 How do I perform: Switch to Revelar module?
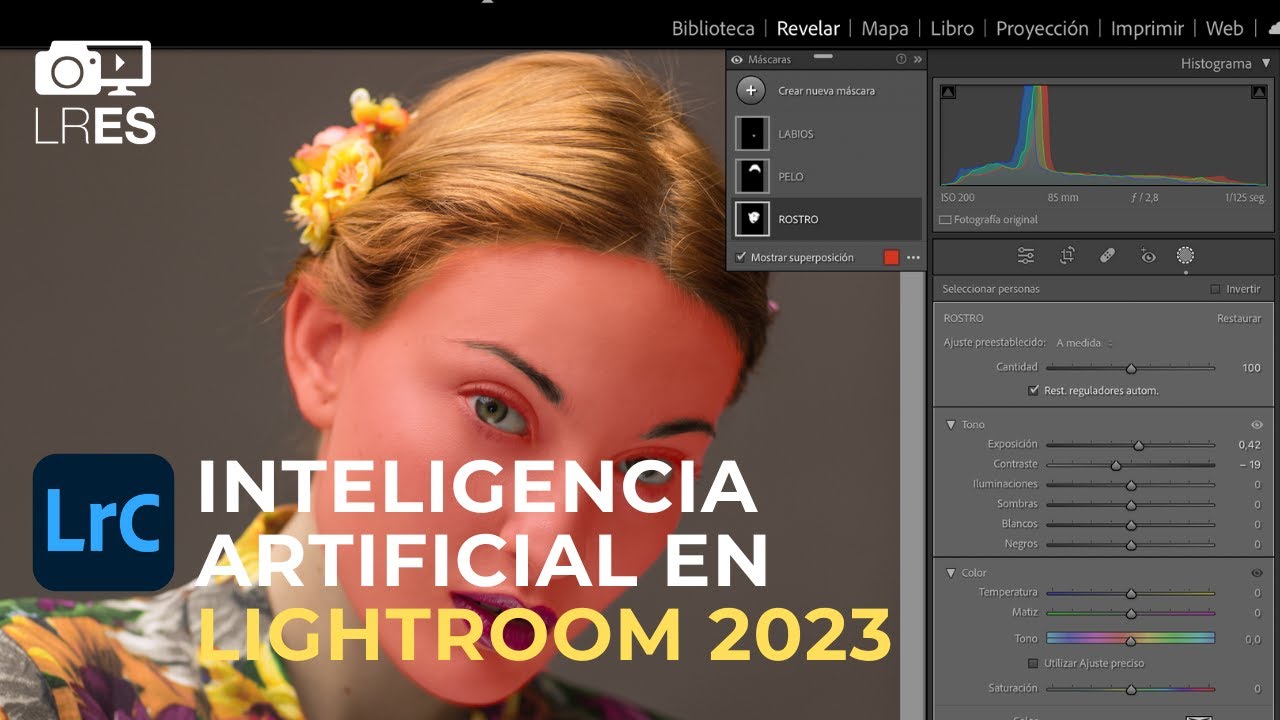808,29
